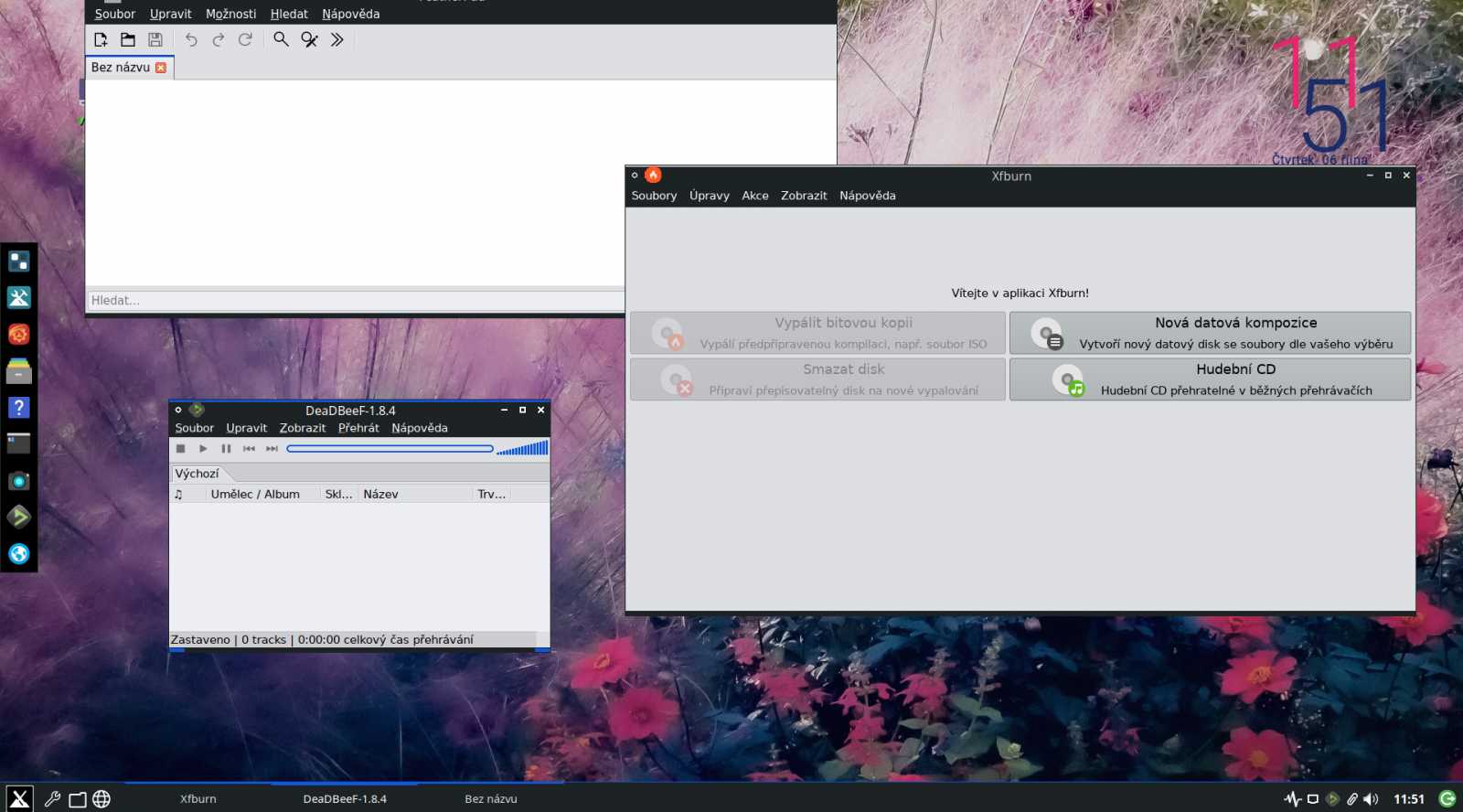Open the help question mark dock icon
The height and width of the screenshot is (812, 1463).
18,408
